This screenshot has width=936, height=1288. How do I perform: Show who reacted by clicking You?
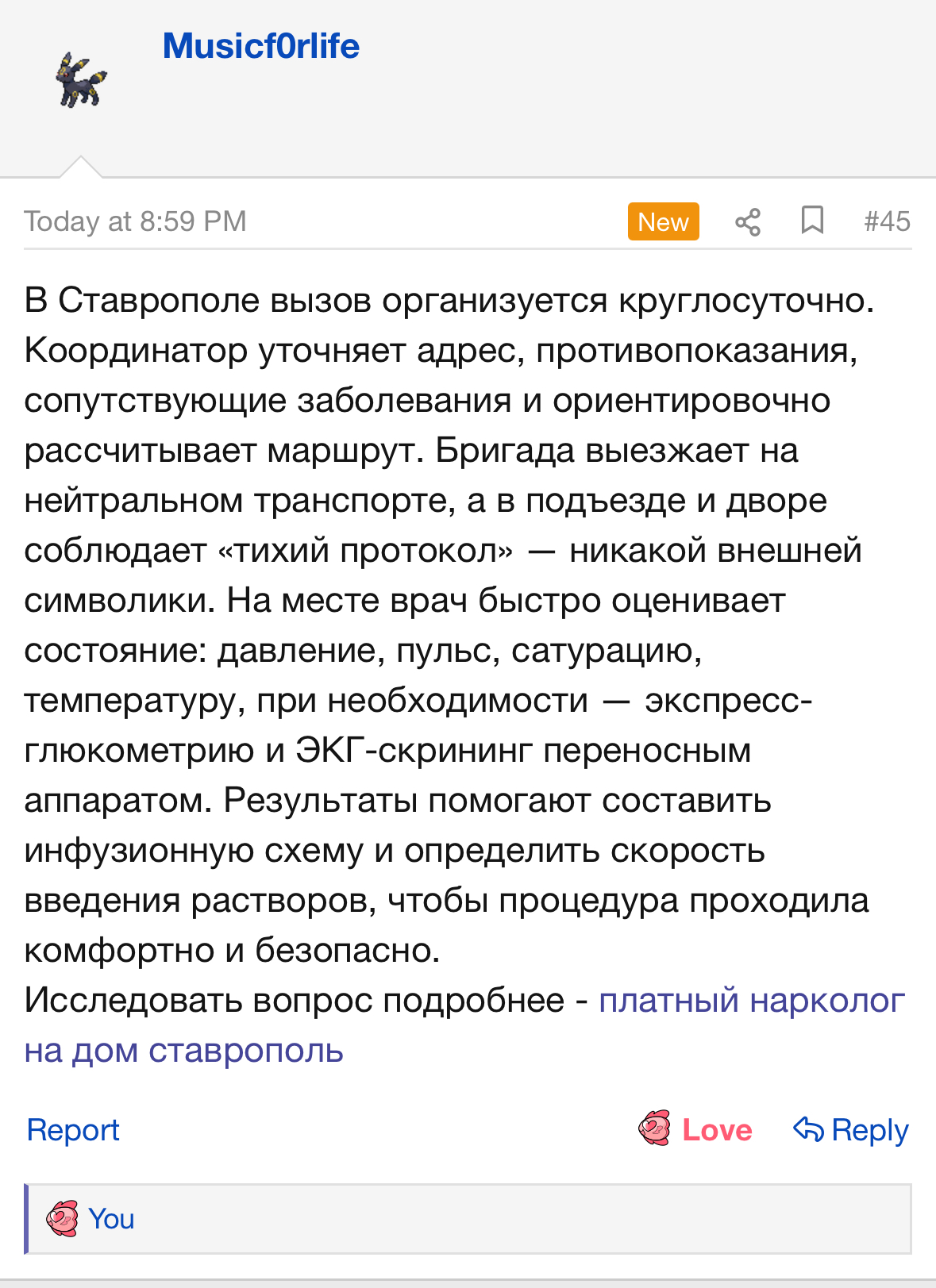111,1219
